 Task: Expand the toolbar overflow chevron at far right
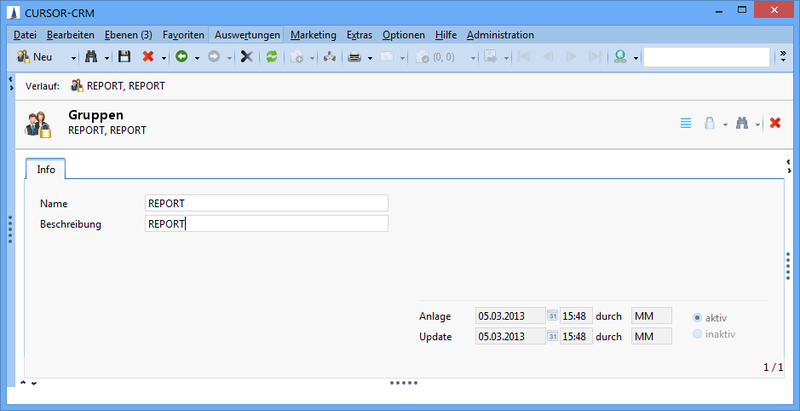pos(782,57)
